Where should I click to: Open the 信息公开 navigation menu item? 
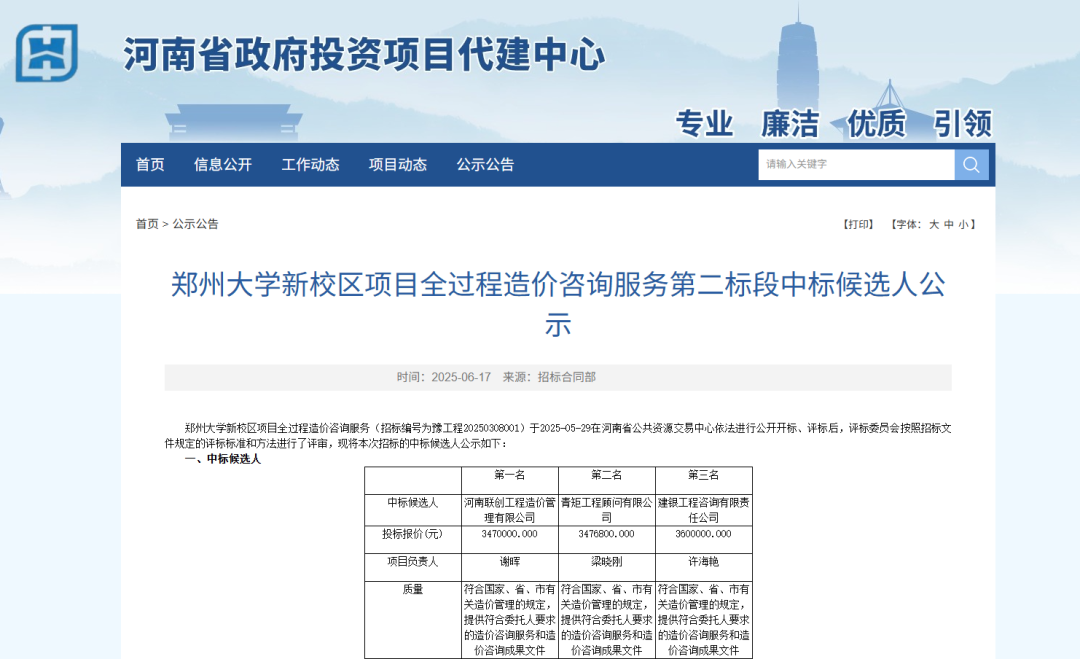pyautogui.click(x=223, y=165)
